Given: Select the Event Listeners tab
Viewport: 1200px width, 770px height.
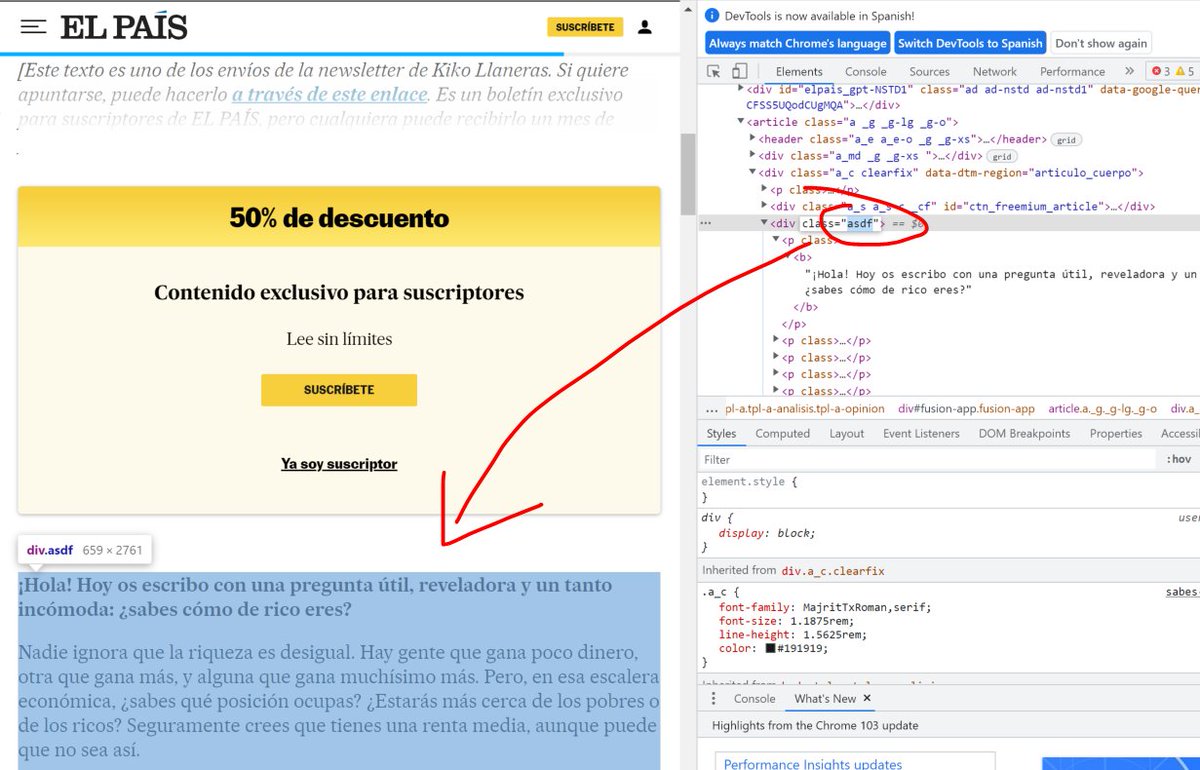Looking at the screenshot, I should (921, 433).
